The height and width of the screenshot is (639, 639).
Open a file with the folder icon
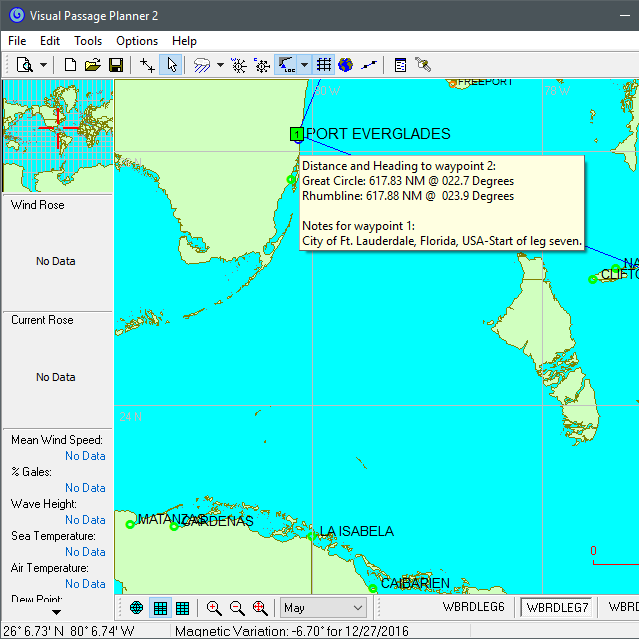[93, 64]
